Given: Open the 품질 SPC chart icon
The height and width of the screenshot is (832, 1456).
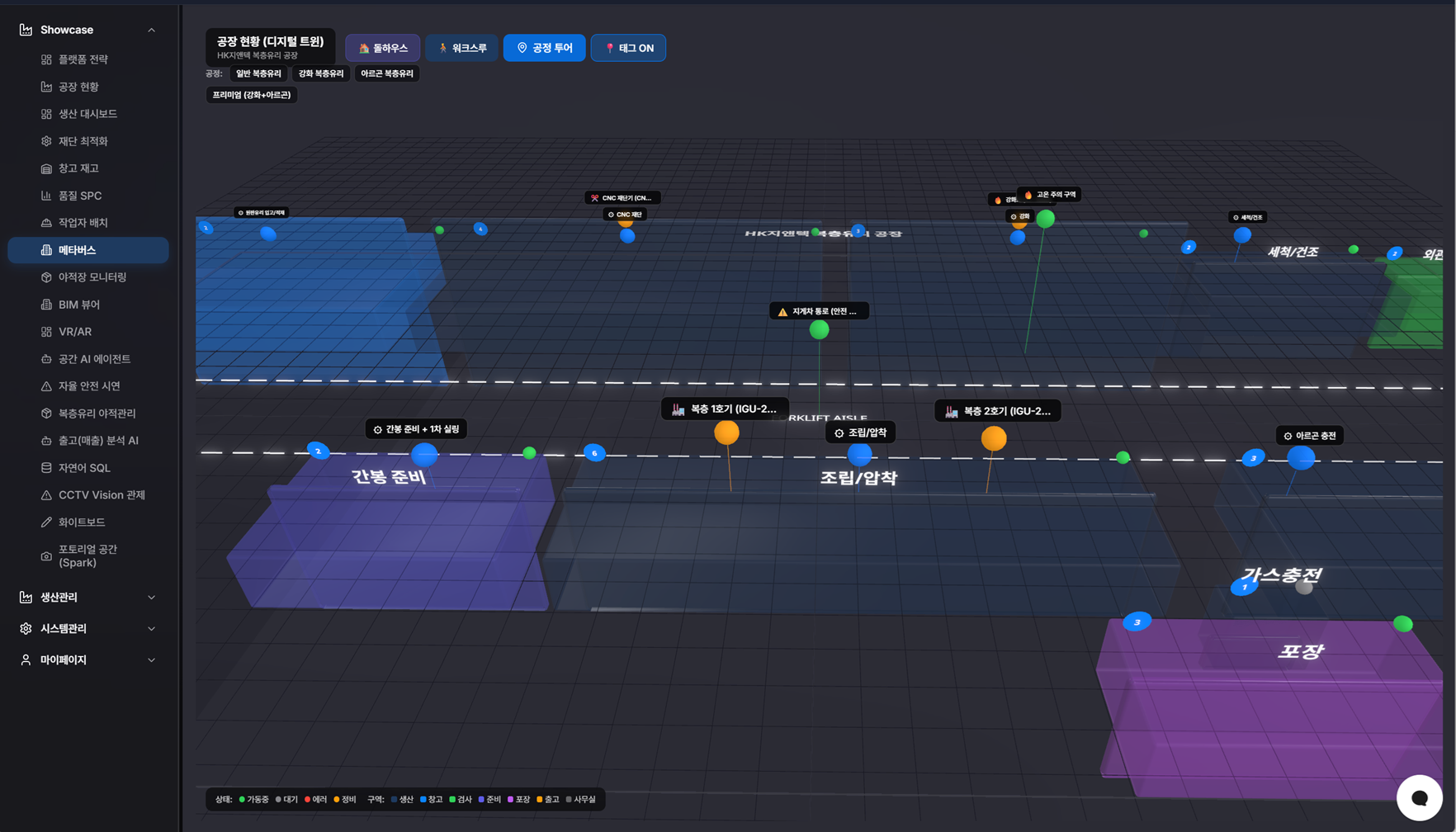Looking at the screenshot, I should coord(46,196).
